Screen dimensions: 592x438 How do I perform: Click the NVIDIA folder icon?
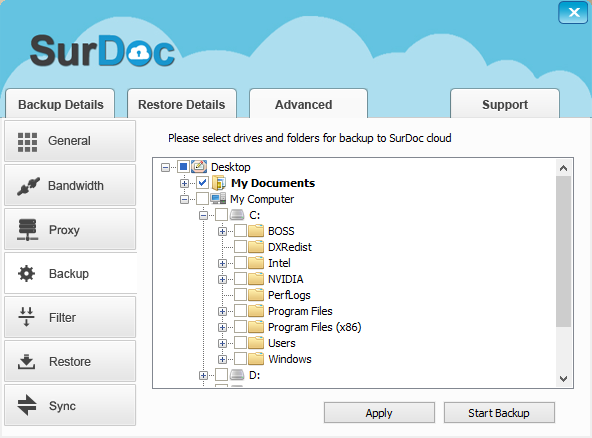pyautogui.click(x=256, y=279)
